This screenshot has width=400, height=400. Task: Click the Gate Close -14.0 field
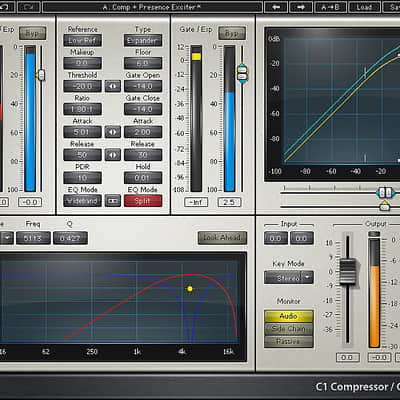pyautogui.click(x=143, y=109)
